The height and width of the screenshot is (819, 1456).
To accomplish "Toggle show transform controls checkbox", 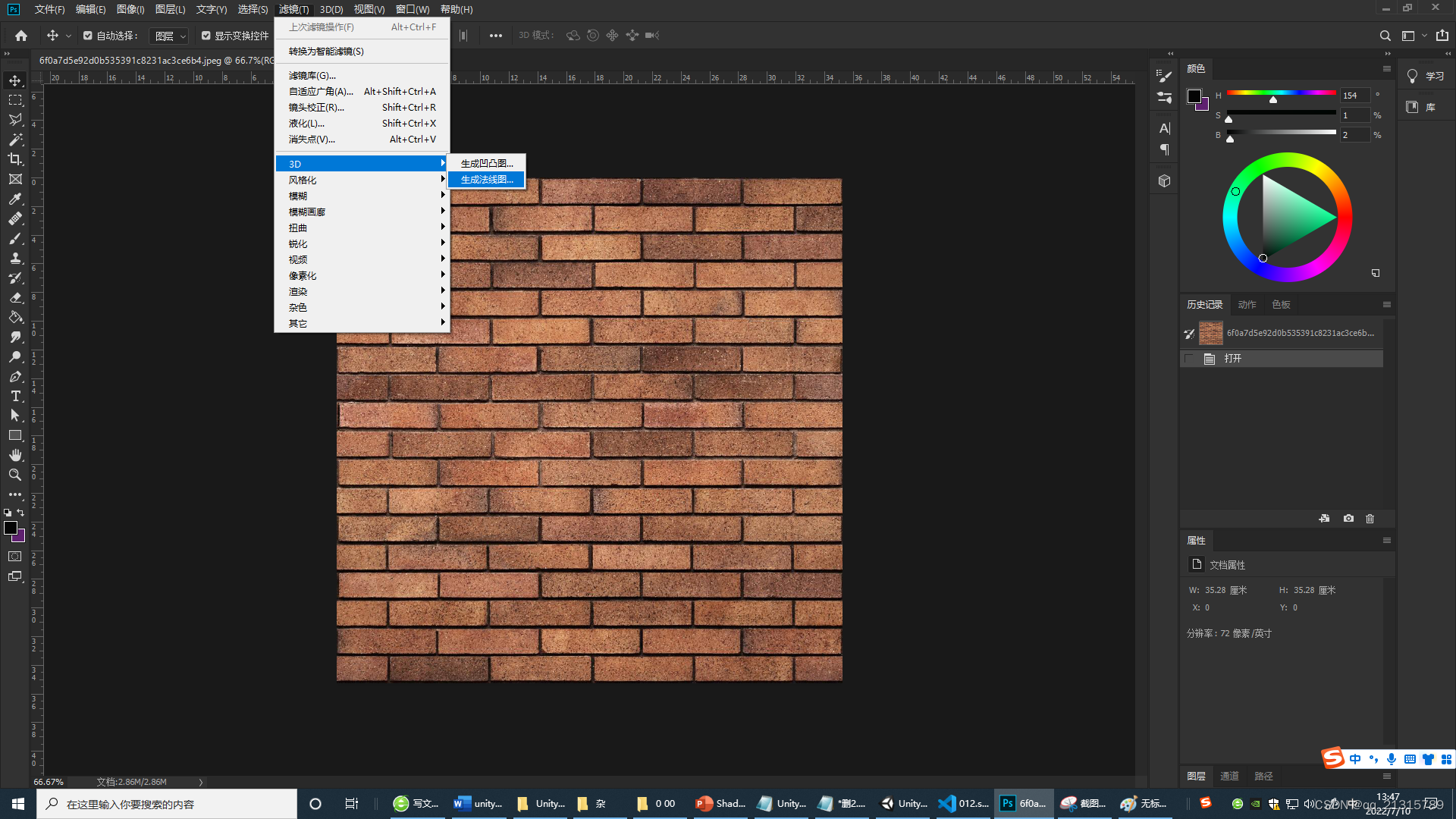I will point(206,36).
